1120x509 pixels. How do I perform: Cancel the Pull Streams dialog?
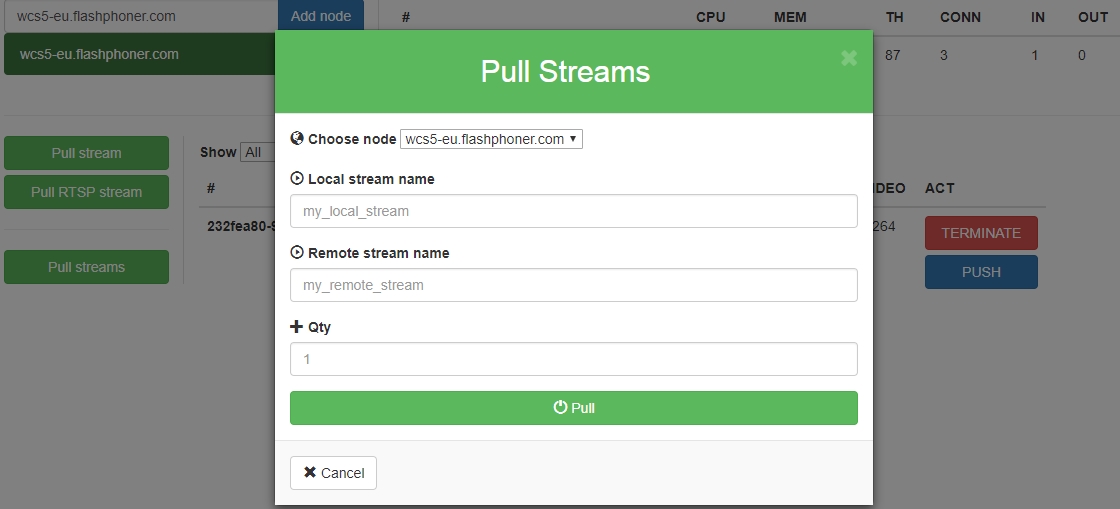333,473
